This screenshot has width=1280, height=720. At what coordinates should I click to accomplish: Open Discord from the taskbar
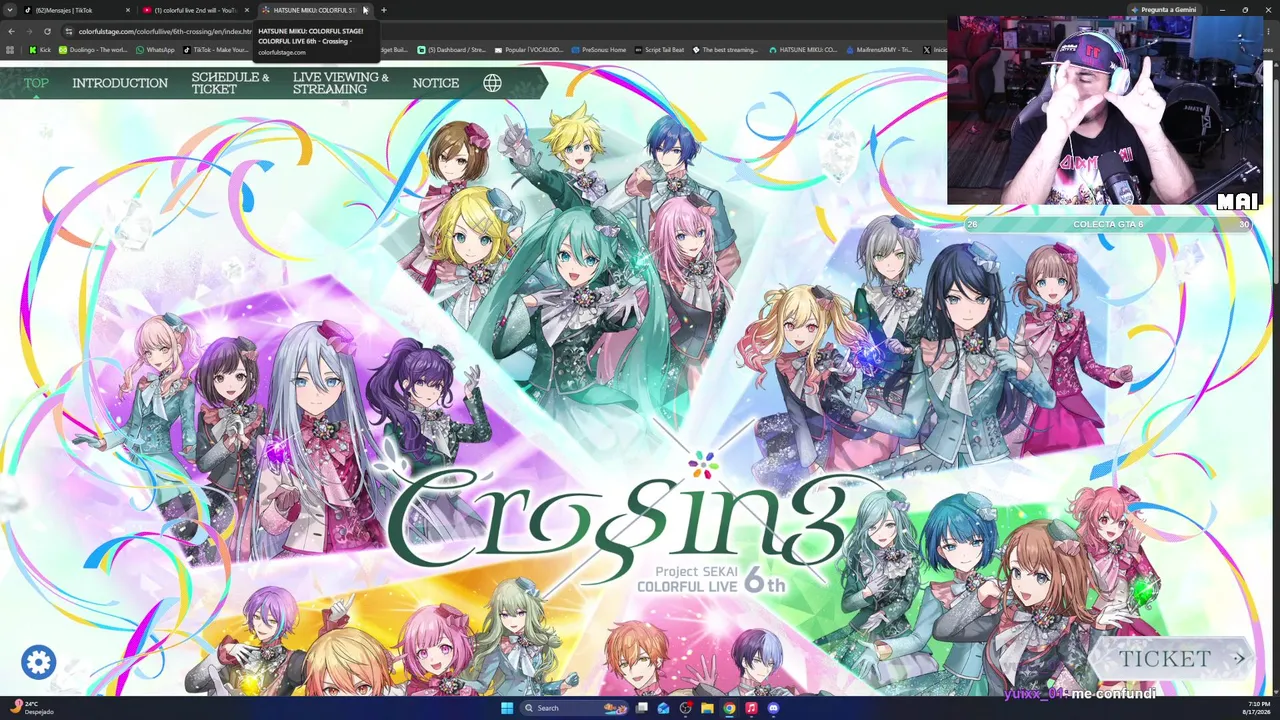[773, 708]
